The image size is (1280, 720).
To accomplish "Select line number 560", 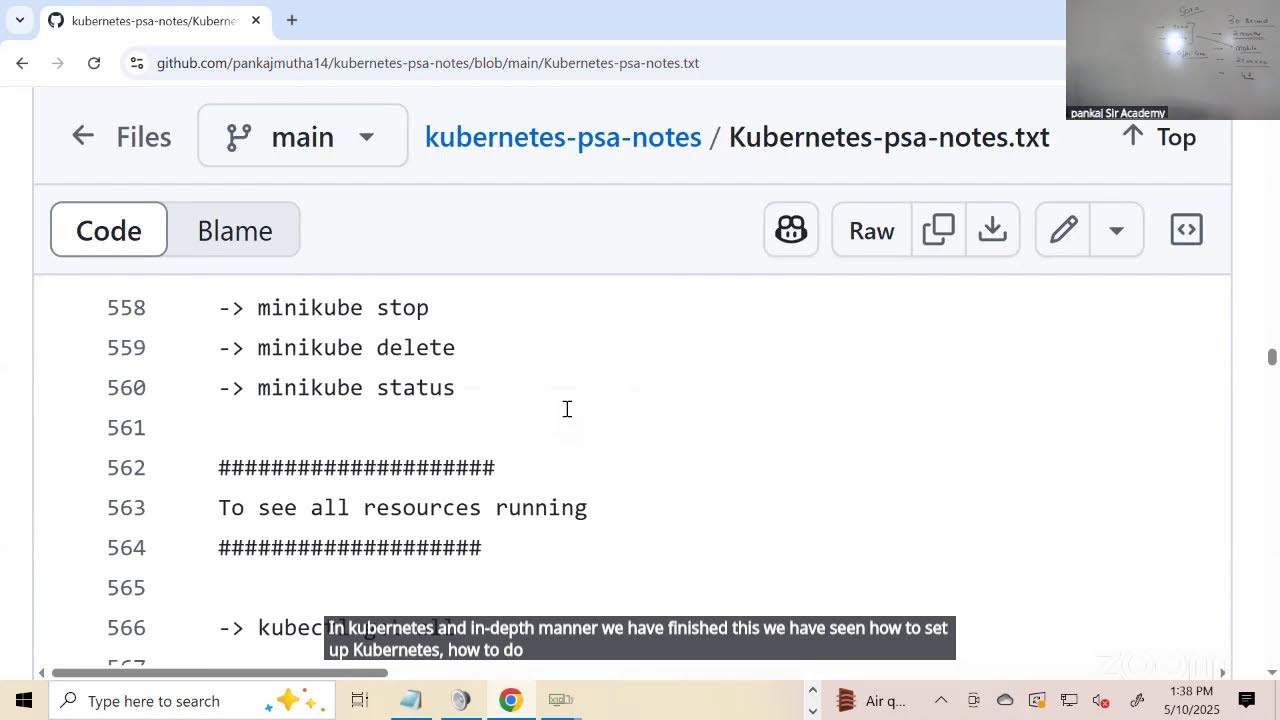I will click(x=126, y=388).
